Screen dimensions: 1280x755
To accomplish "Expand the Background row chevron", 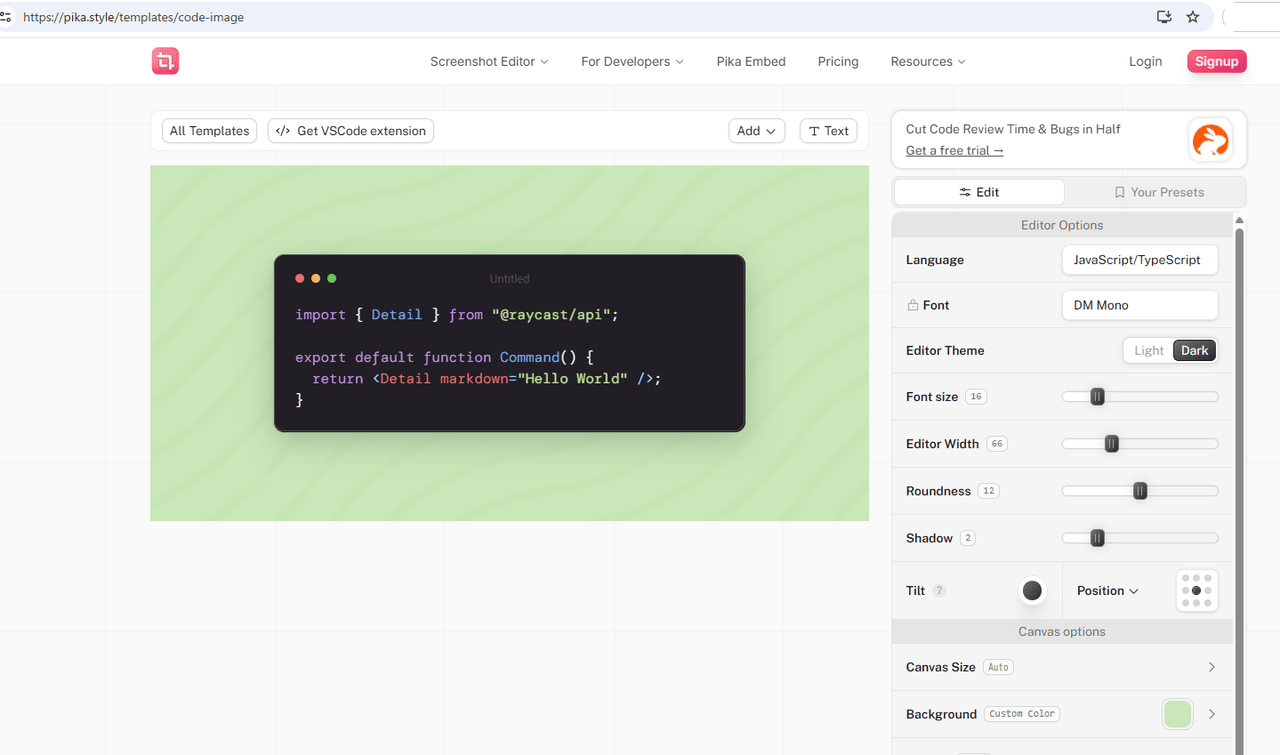I will 1212,714.
